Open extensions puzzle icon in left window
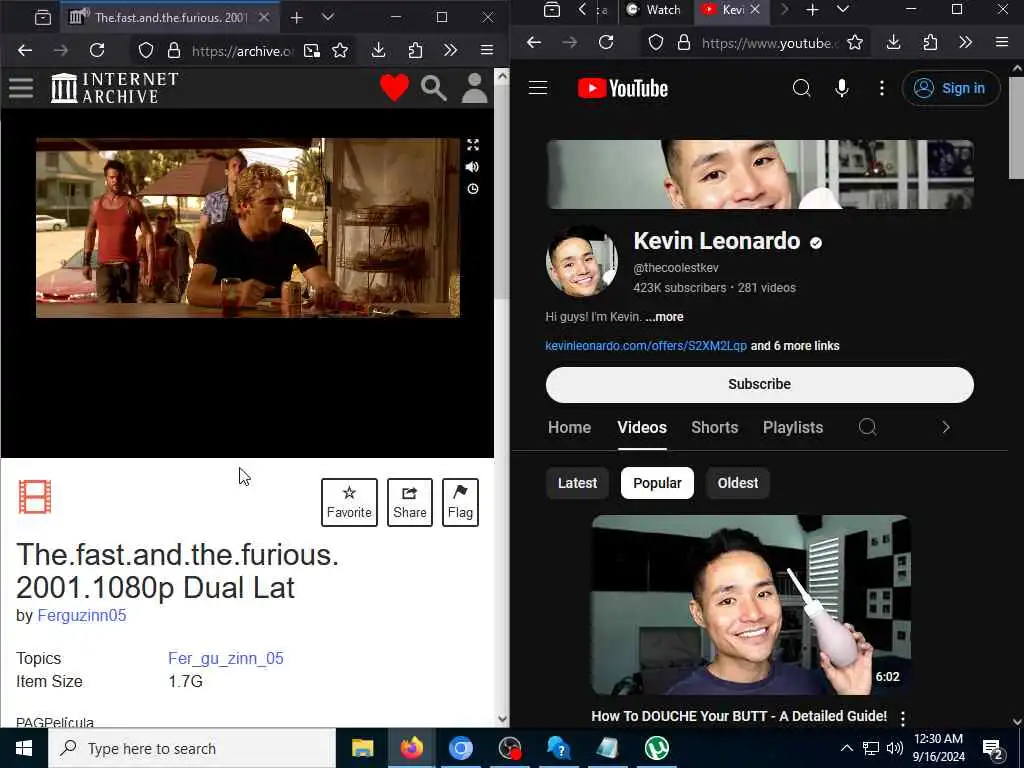This screenshot has height=768, width=1024. [x=415, y=50]
